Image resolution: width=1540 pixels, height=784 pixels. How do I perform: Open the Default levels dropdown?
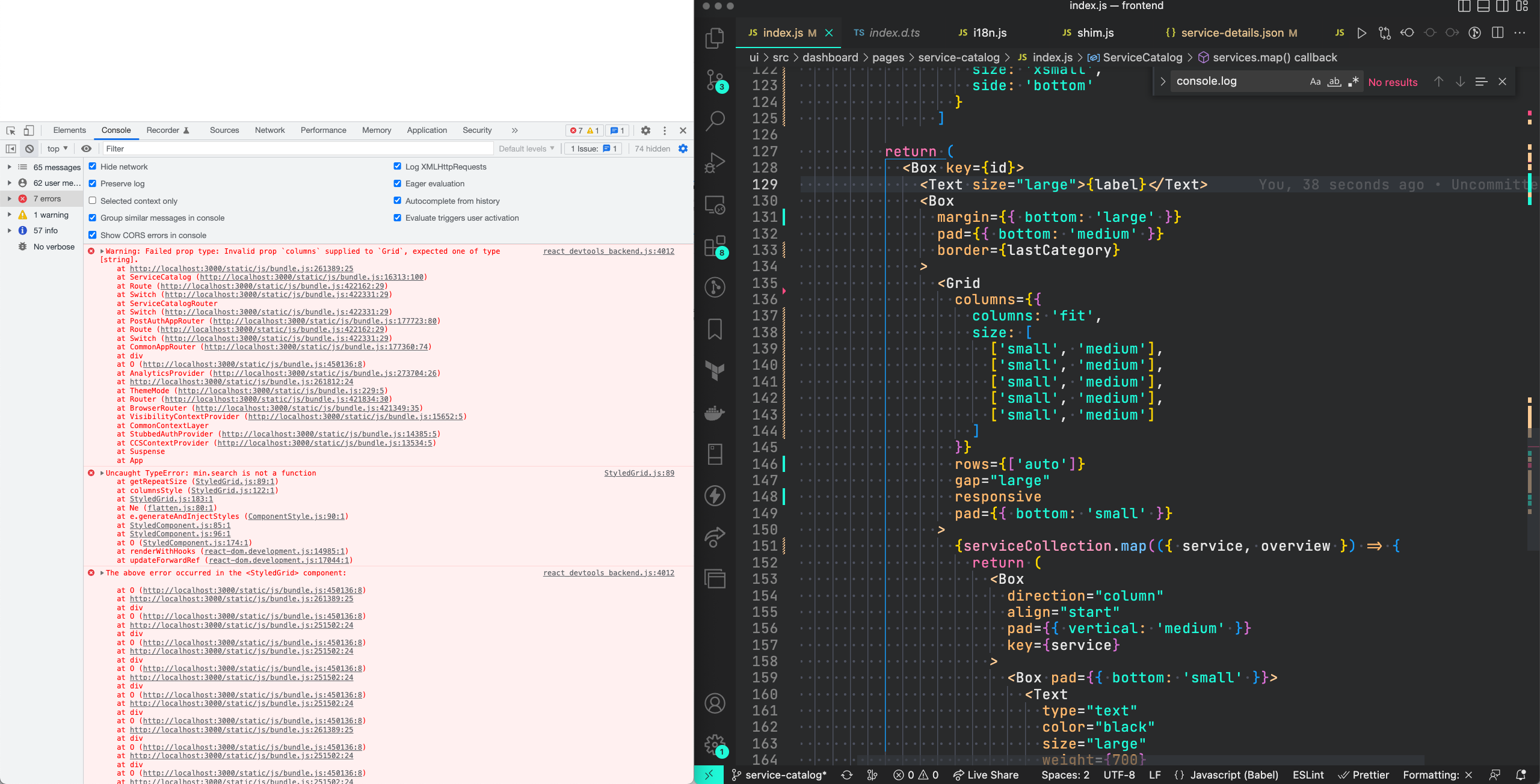[x=526, y=149]
